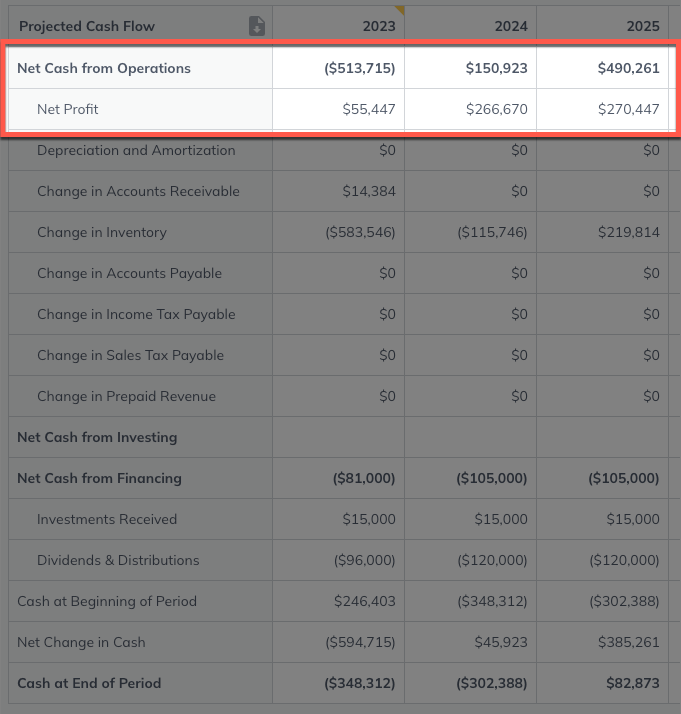This screenshot has width=681, height=714.
Task: Click the Change in Accounts Payable label
Action: coord(129,273)
